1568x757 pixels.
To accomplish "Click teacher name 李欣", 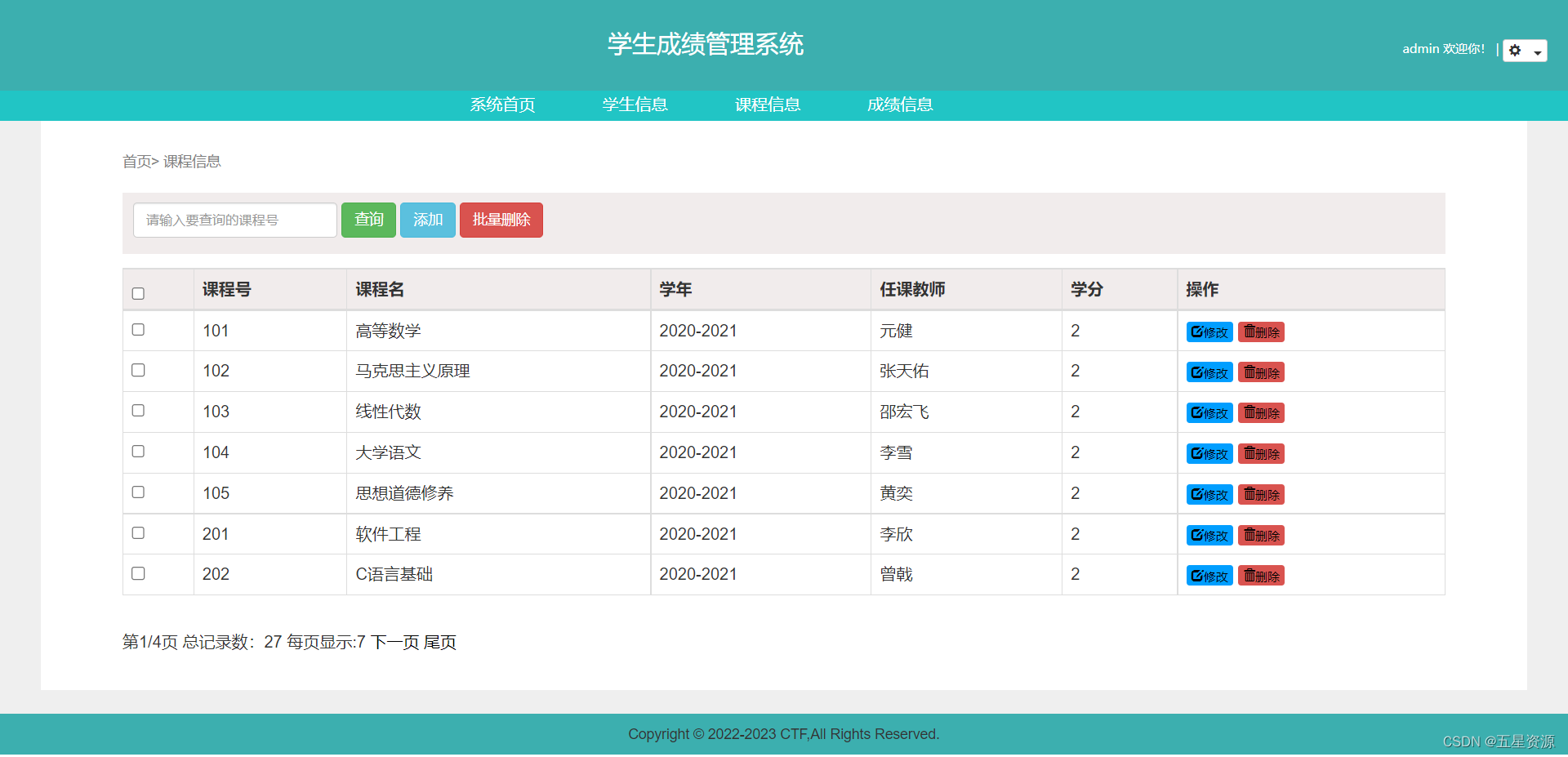I will coord(896,534).
